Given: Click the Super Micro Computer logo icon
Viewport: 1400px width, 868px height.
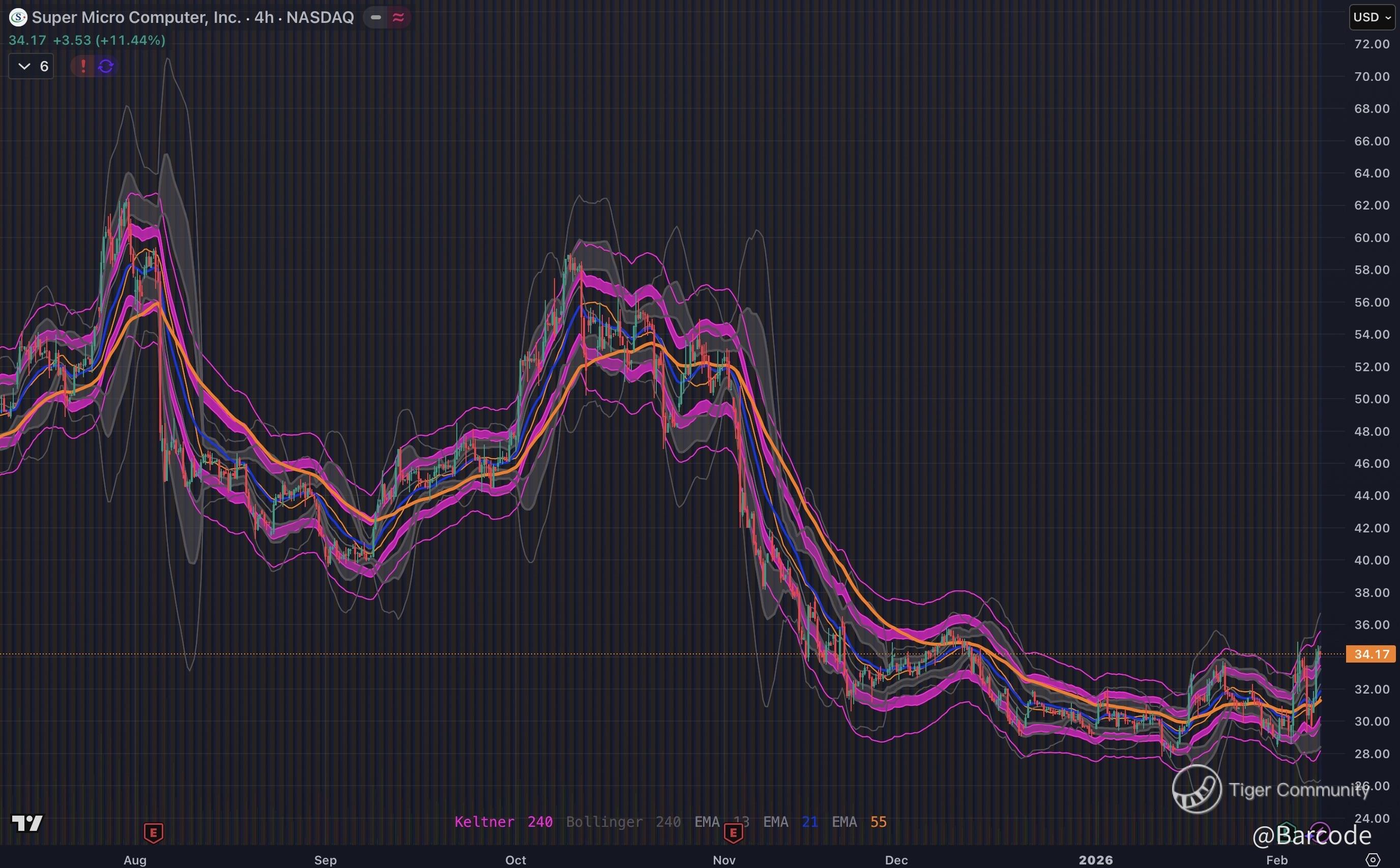Looking at the screenshot, I should 18,18.
